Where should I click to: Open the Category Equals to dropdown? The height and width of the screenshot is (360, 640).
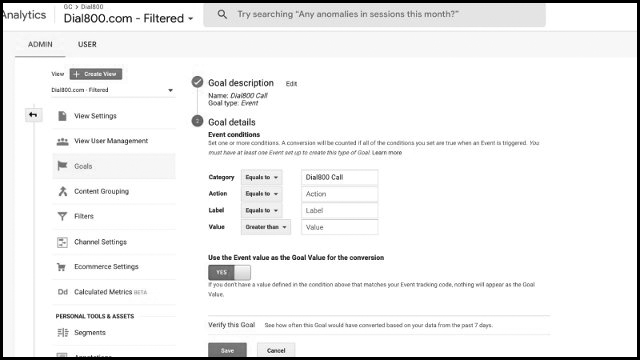[261, 177]
